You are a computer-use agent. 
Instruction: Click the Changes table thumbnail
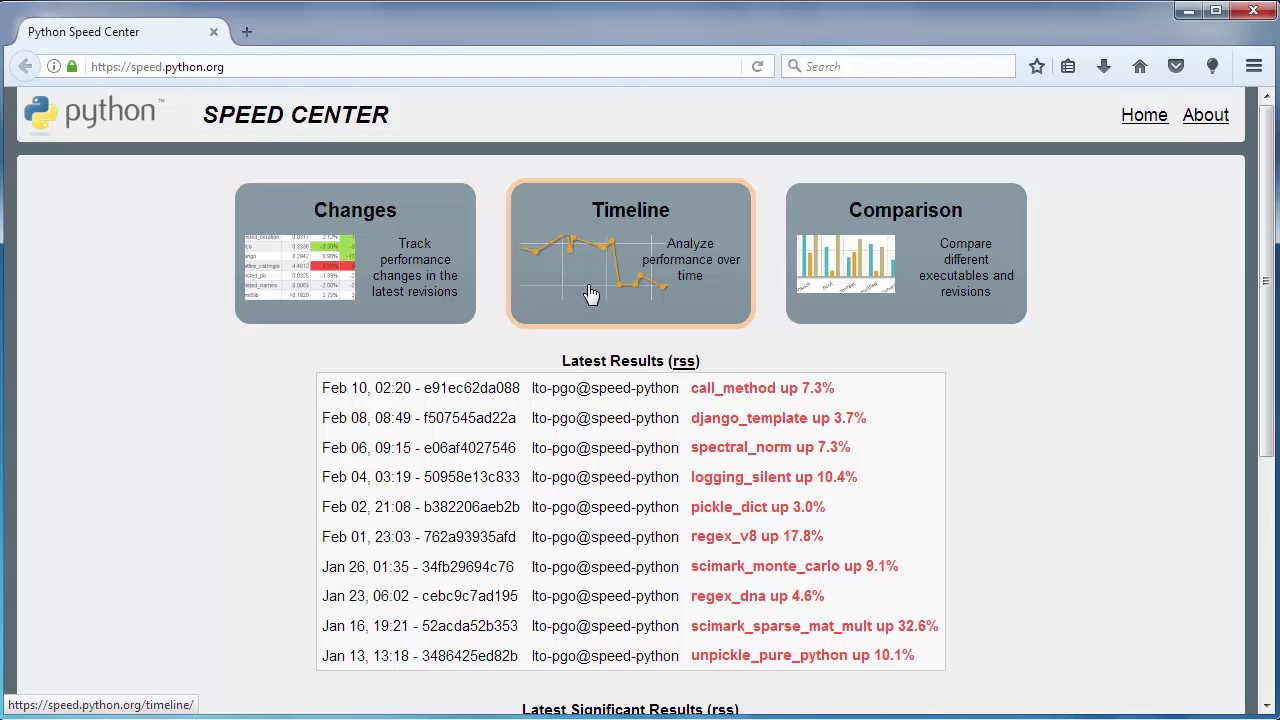(x=299, y=267)
